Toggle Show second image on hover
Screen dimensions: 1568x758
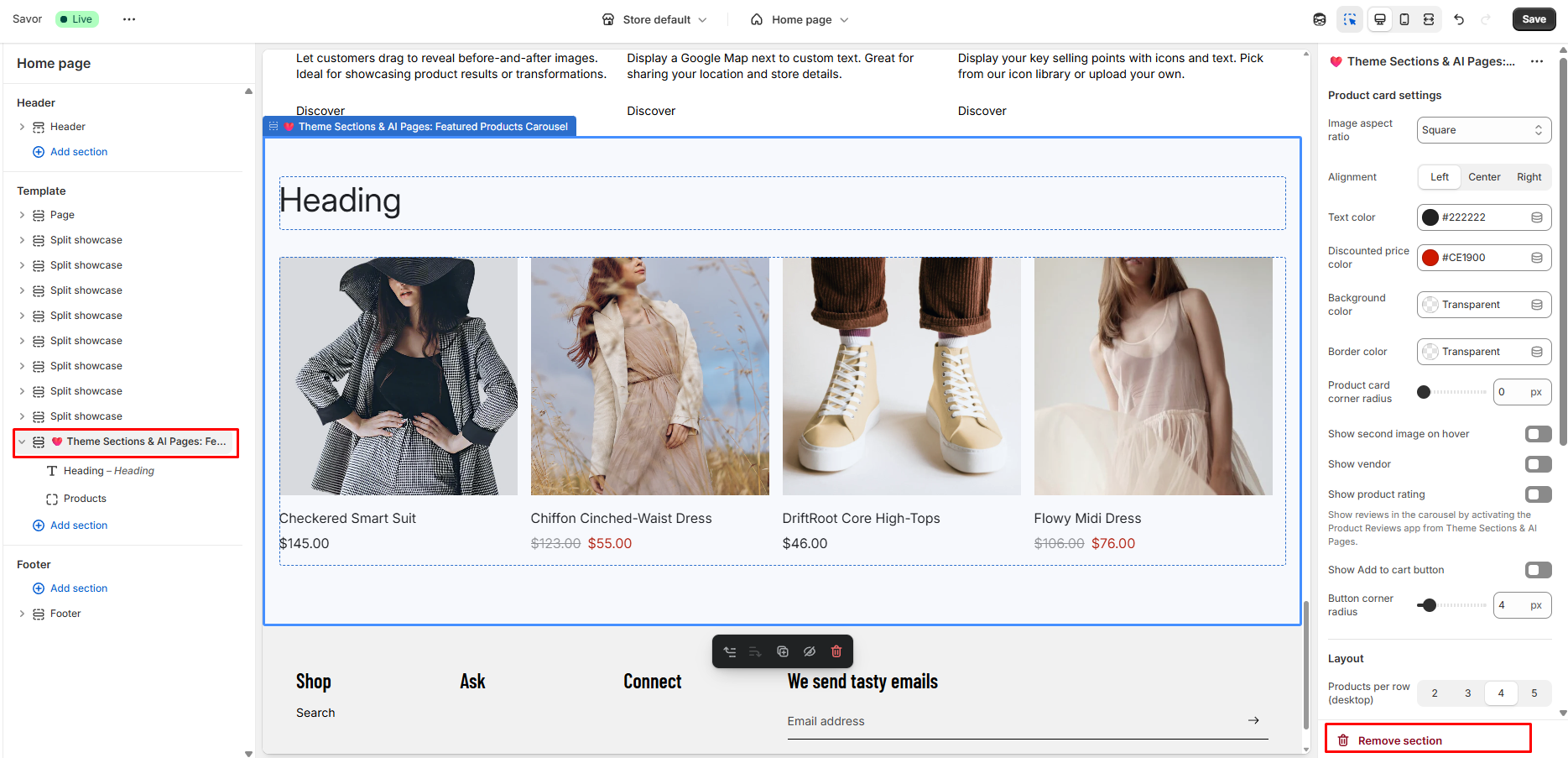(1539, 434)
